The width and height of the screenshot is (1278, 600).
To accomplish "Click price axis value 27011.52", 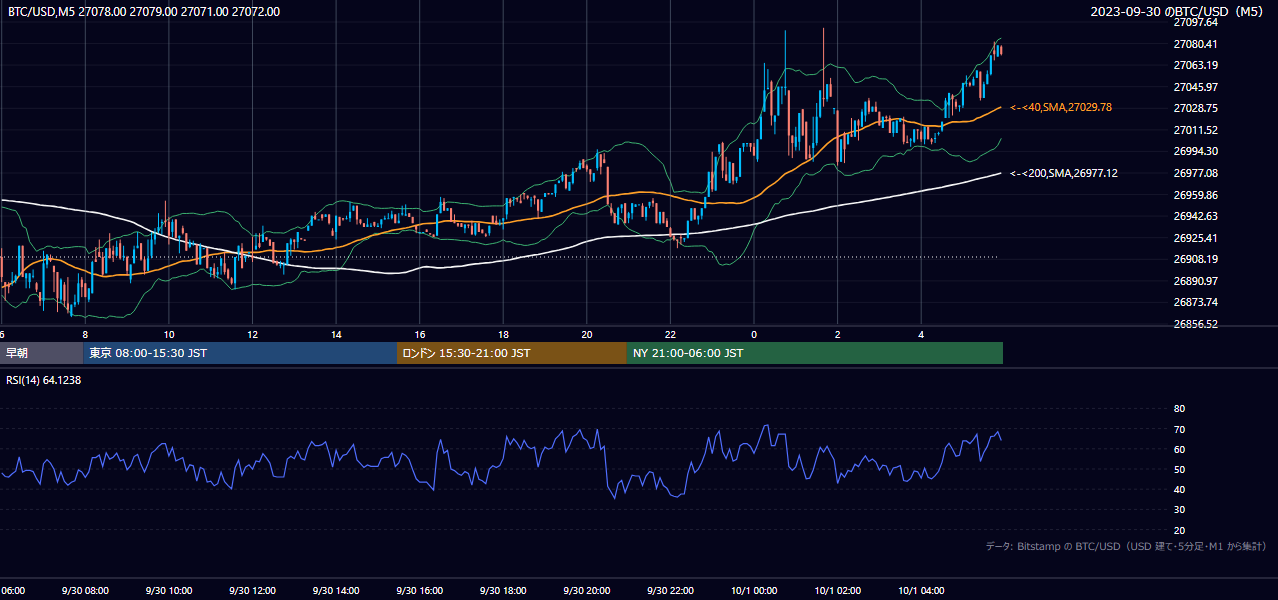I will [1195, 130].
